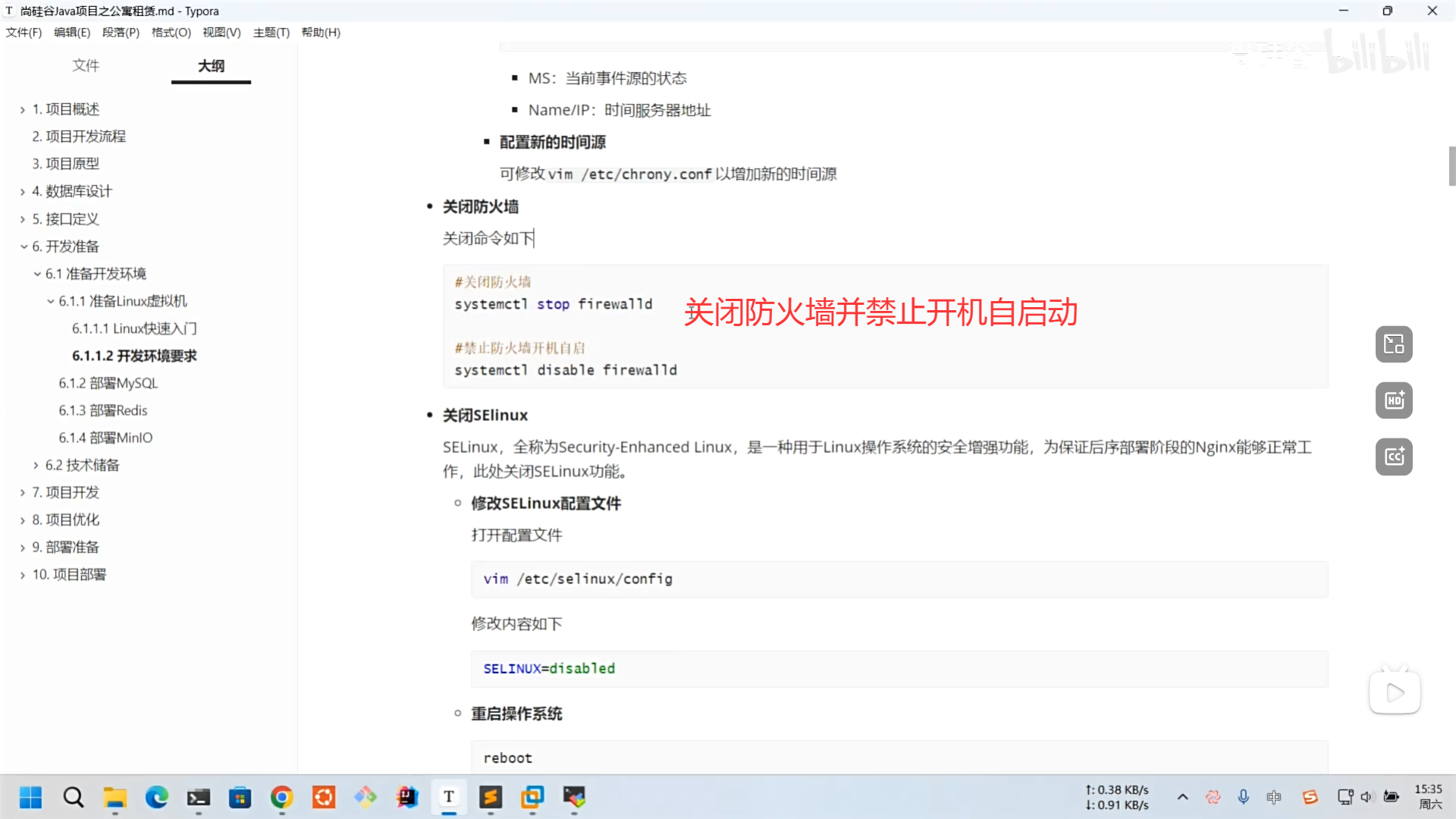Launch Google Chrome from the taskbar
The image size is (1456, 819).
click(281, 797)
